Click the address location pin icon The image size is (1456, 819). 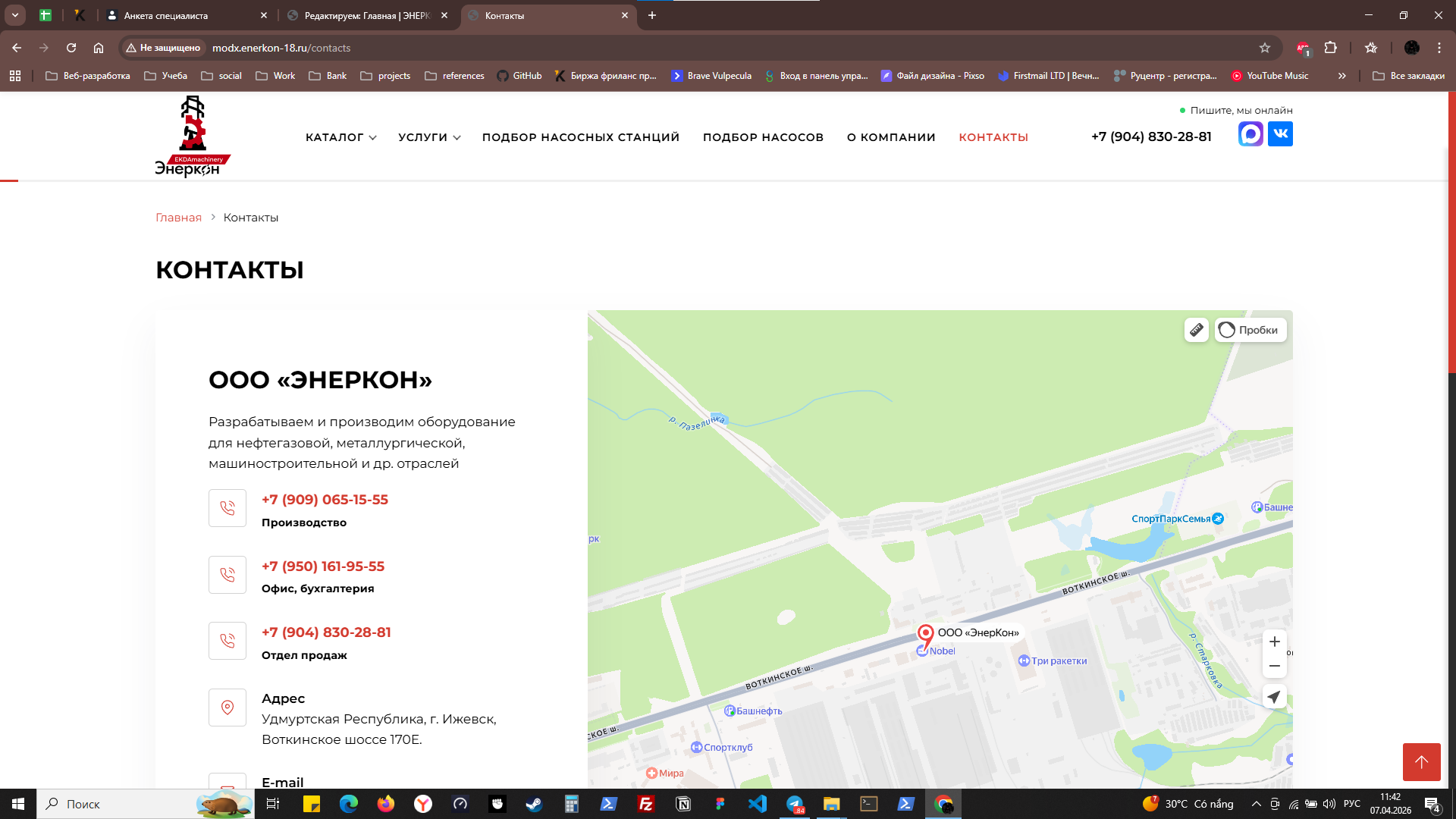pos(227,708)
